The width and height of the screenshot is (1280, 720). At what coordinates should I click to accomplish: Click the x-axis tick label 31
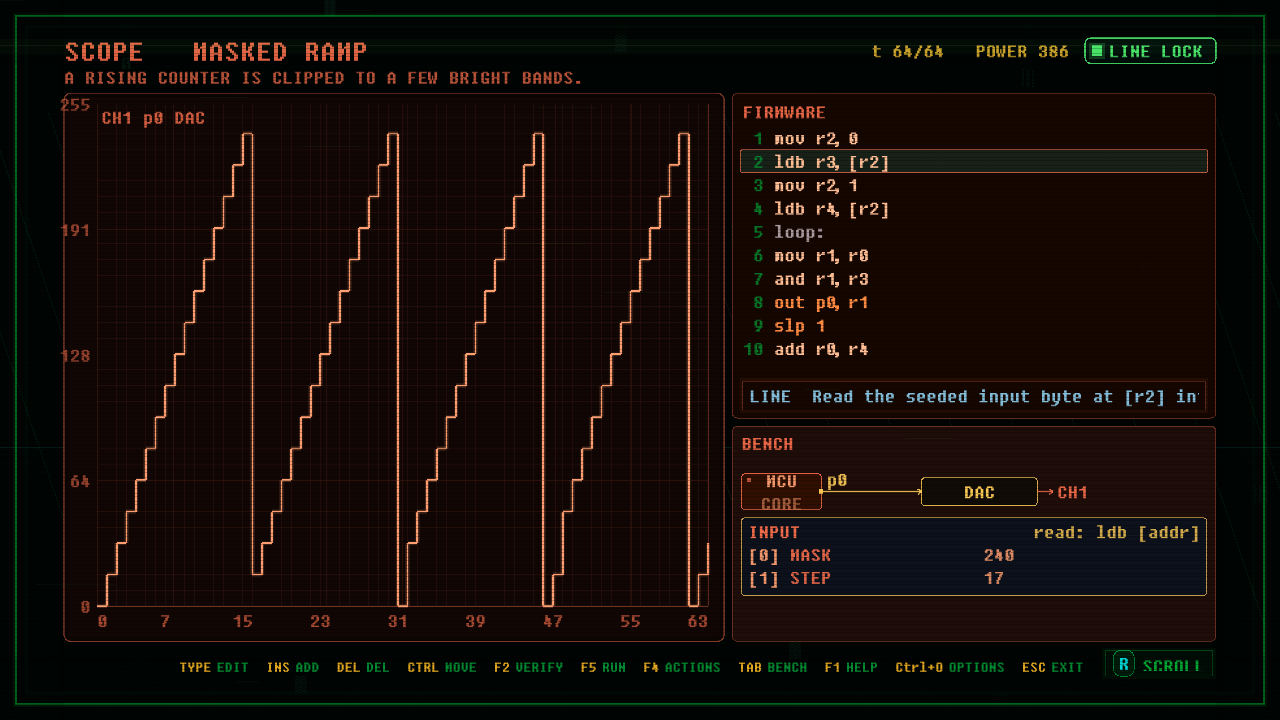398,621
